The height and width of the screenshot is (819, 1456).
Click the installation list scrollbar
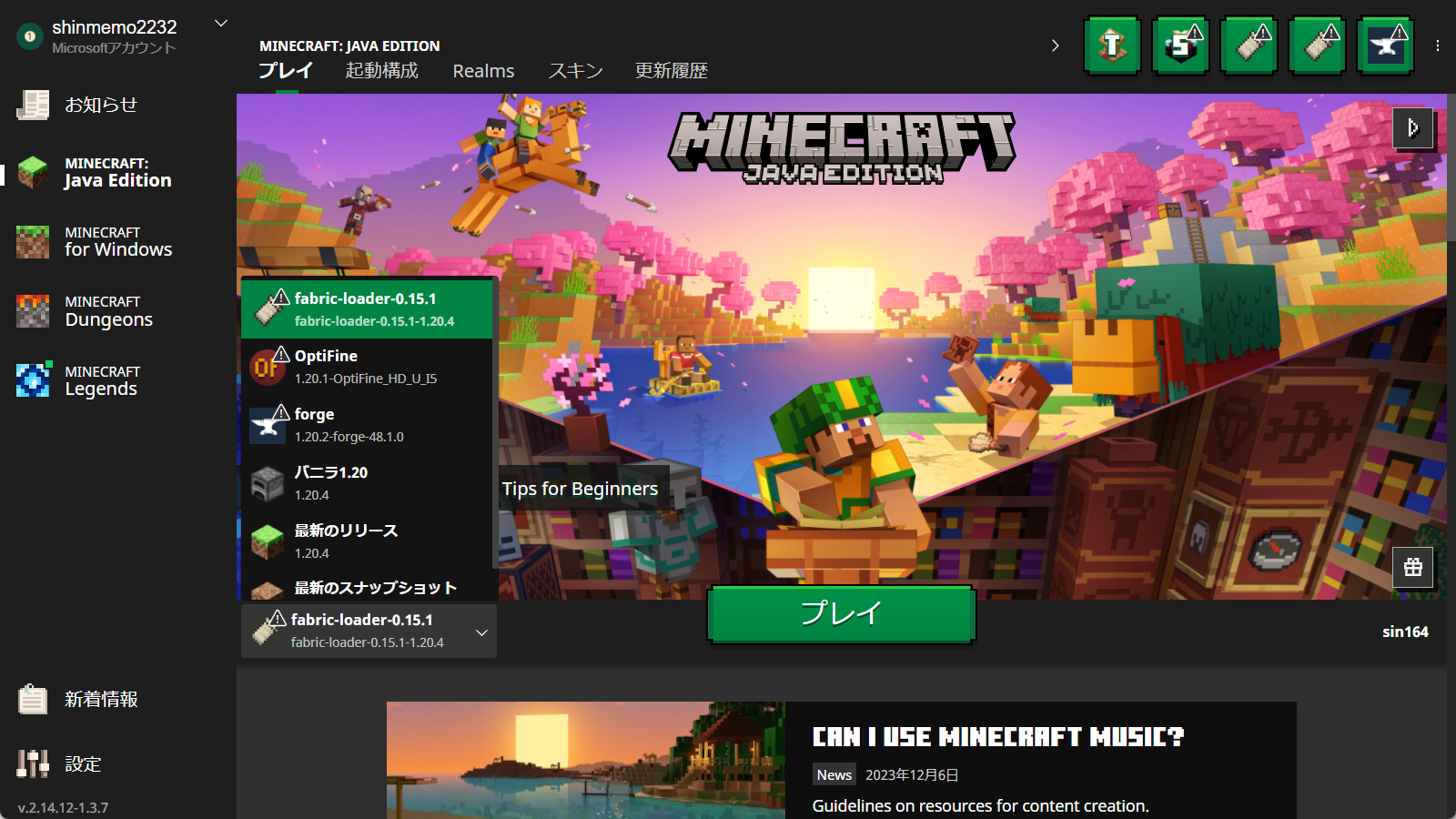coord(495,424)
